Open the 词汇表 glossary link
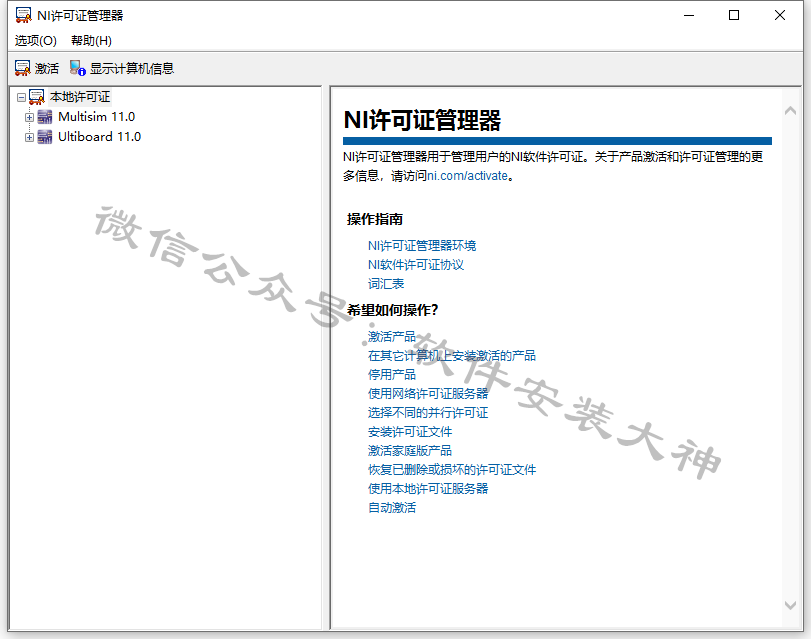Viewport: 811px width, 639px height. click(x=386, y=284)
